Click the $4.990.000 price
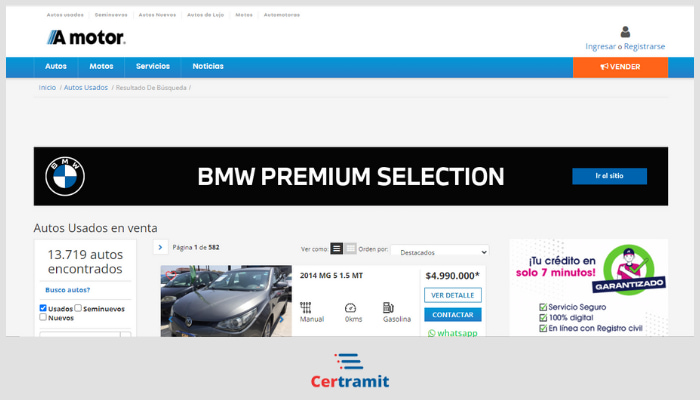700x400 pixels. click(x=452, y=276)
